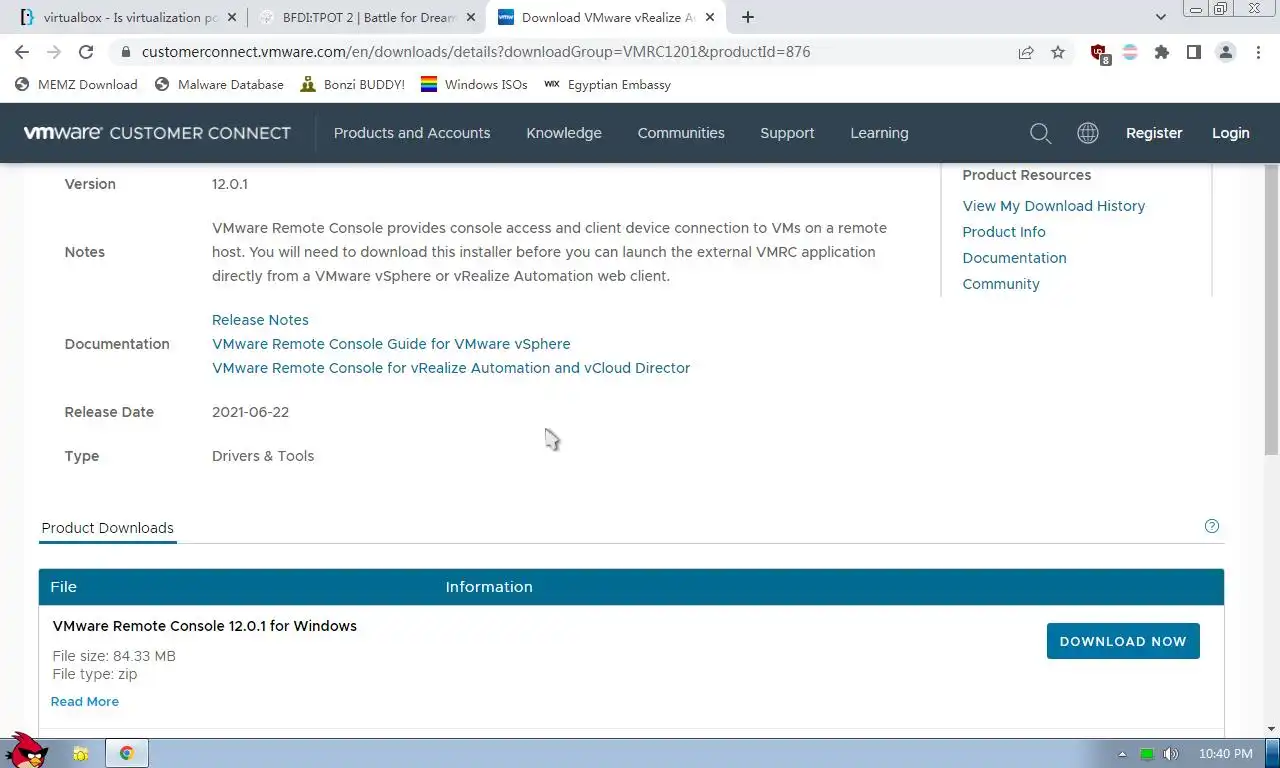The height and width of the screenshot is (768, 1280).
Task: Click the DOWNLOAD NOW button
Action: (x=1123, y=641)
